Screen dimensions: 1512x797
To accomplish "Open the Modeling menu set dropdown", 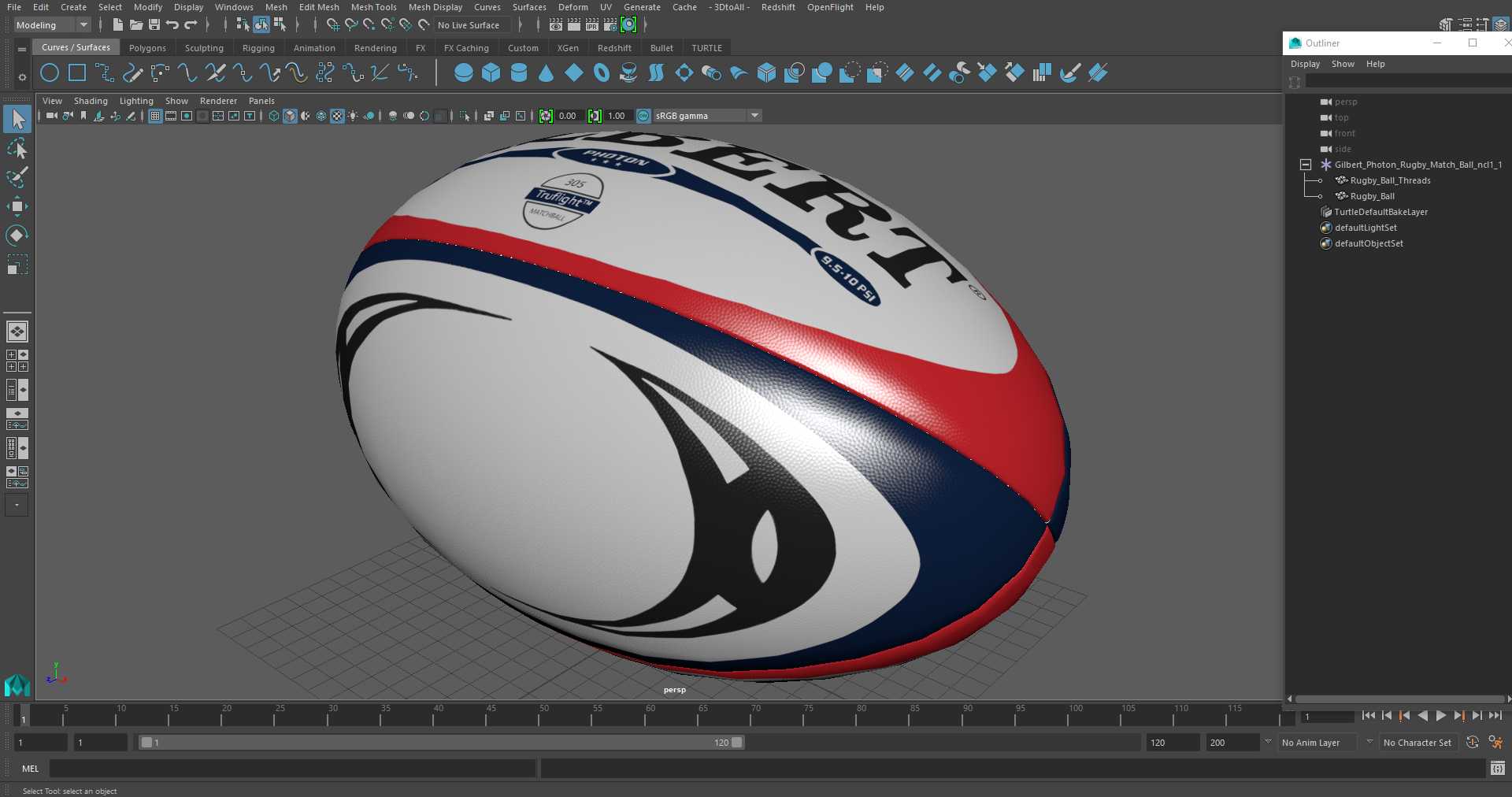I will [52, 25].
